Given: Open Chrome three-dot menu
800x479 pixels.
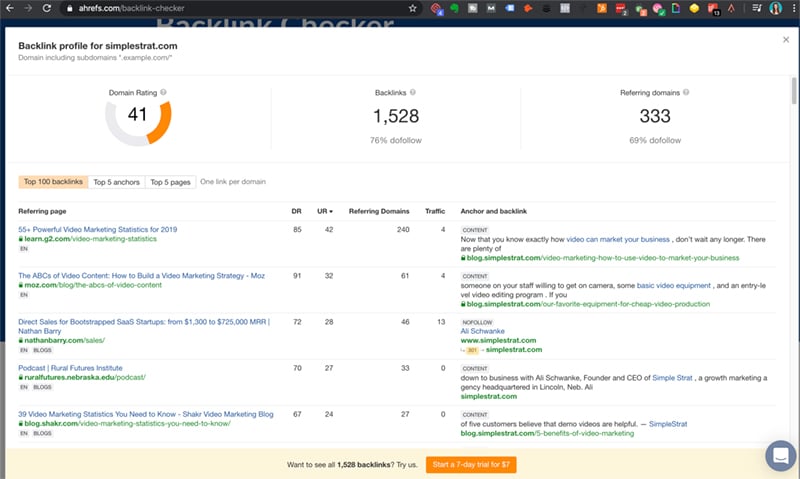Looking at the screenshot, I should [x=793, y=8].
